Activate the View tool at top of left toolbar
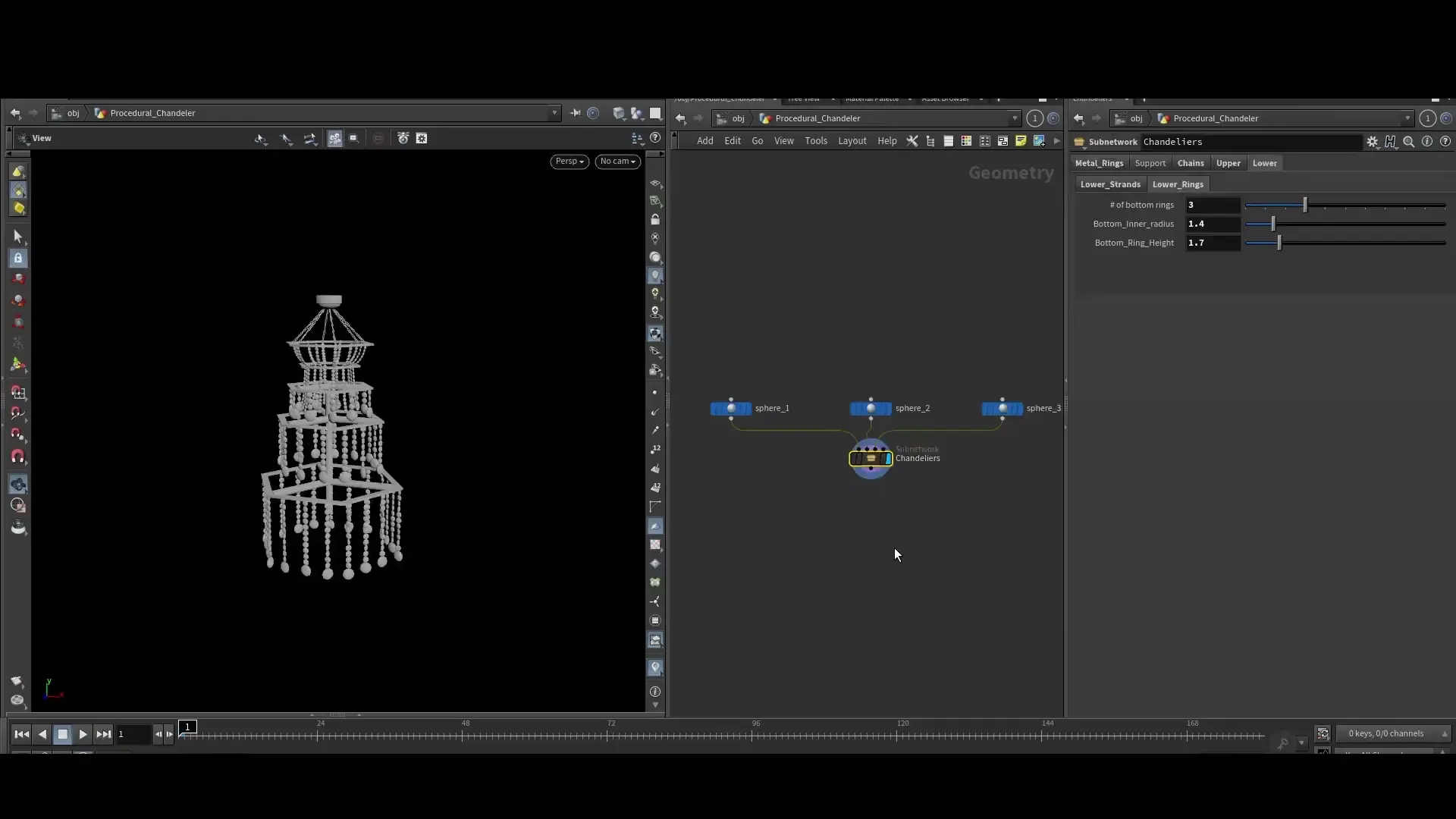This screenshot has width=1456, height=819. coord(18,171)
